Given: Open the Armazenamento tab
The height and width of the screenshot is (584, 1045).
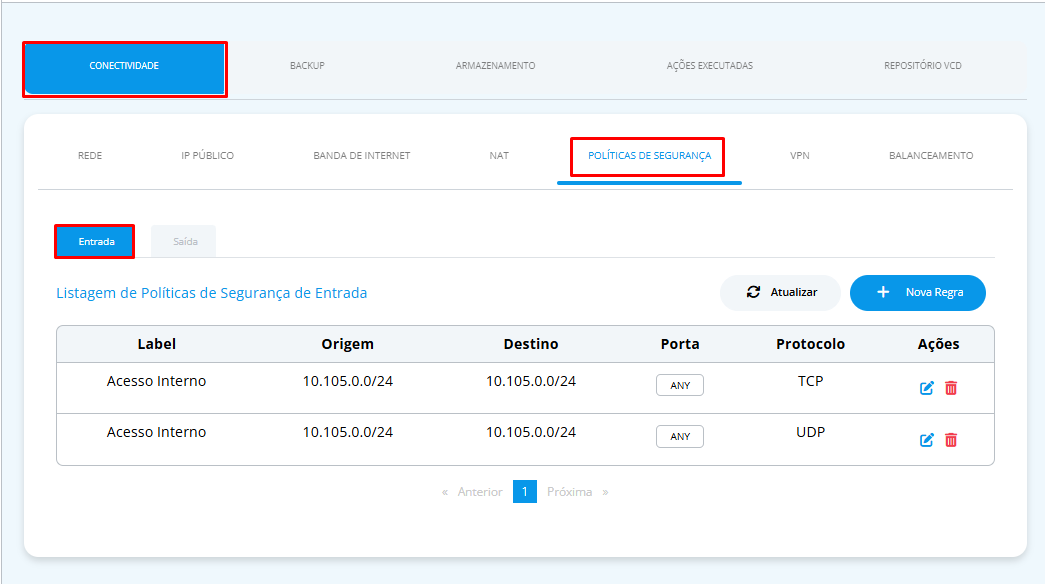Looking at the screenshot, I should coord(495,65).
